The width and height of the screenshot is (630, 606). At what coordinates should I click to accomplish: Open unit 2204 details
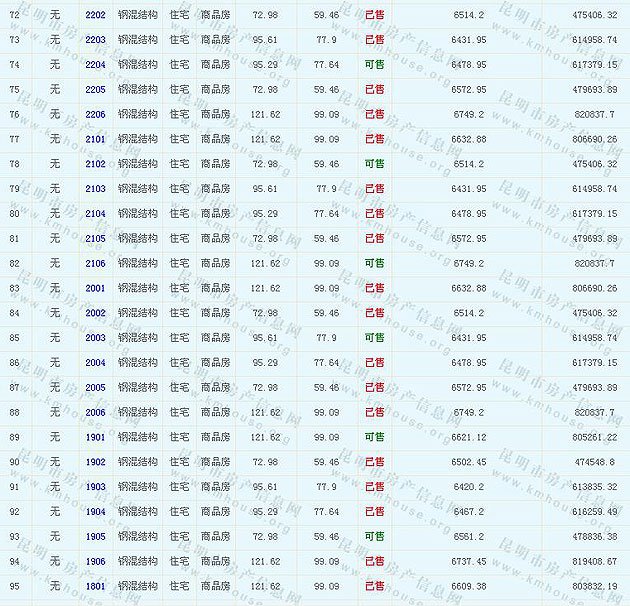click(x=95, y=65)
